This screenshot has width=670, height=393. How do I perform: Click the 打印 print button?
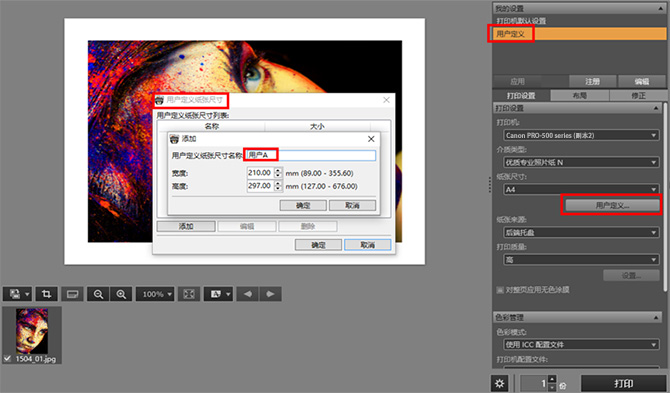pyautogui.click(x=623, y=383)
